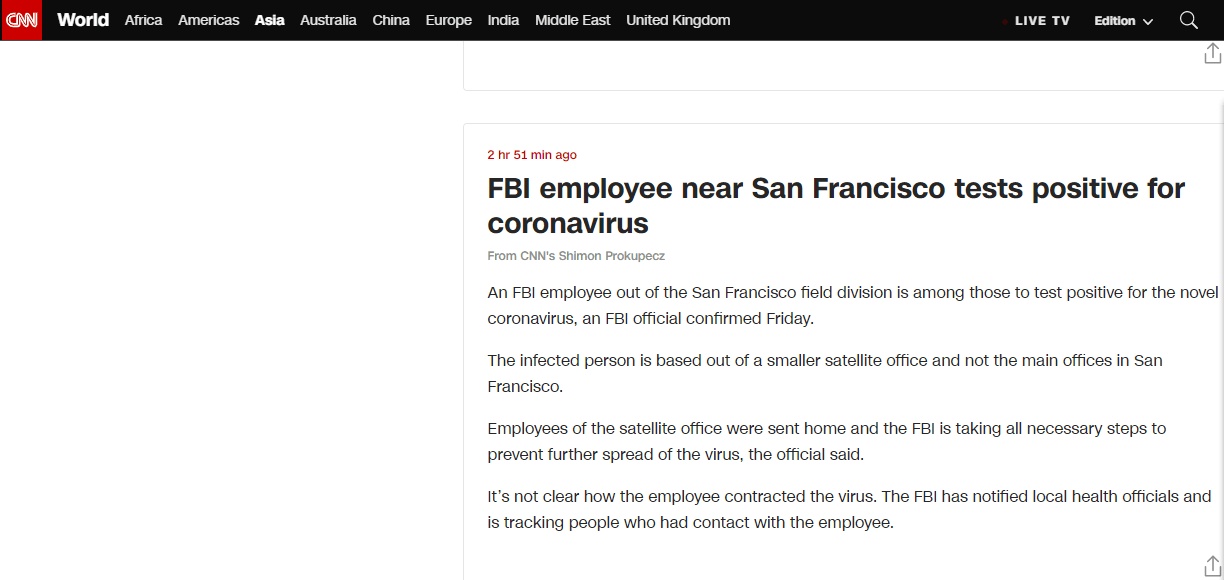Open the Middle East section

[572, 20]
